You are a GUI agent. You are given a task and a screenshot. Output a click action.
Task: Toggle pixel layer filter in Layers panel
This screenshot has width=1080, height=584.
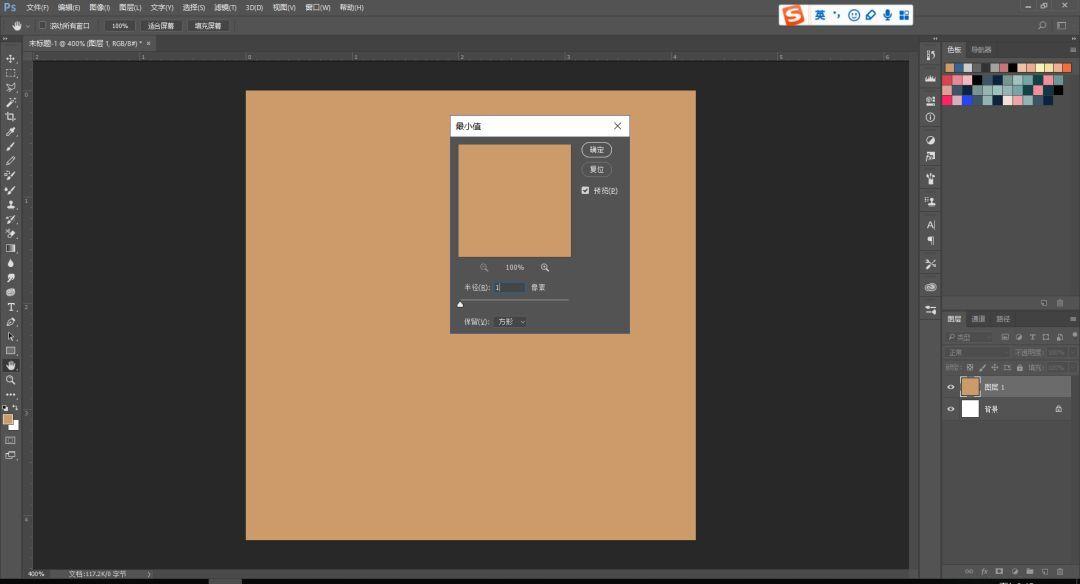point(1006,337)
